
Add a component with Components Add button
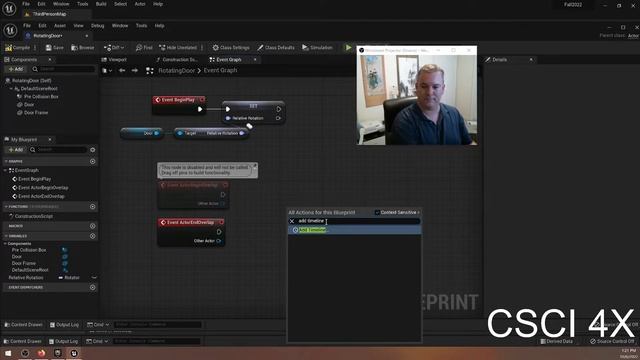(16, 69)
